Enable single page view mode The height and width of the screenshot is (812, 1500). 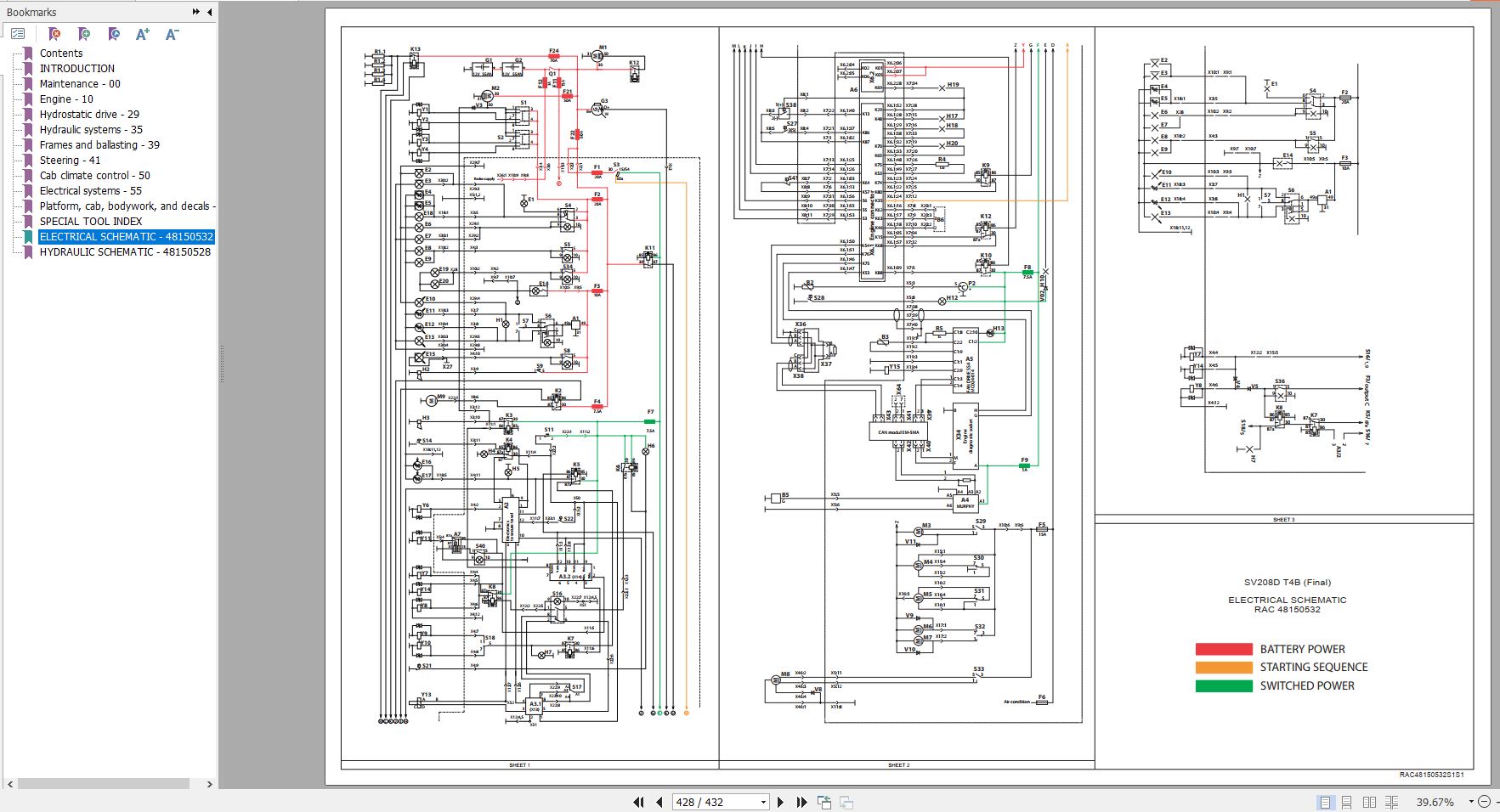(x=1324, y=802)
